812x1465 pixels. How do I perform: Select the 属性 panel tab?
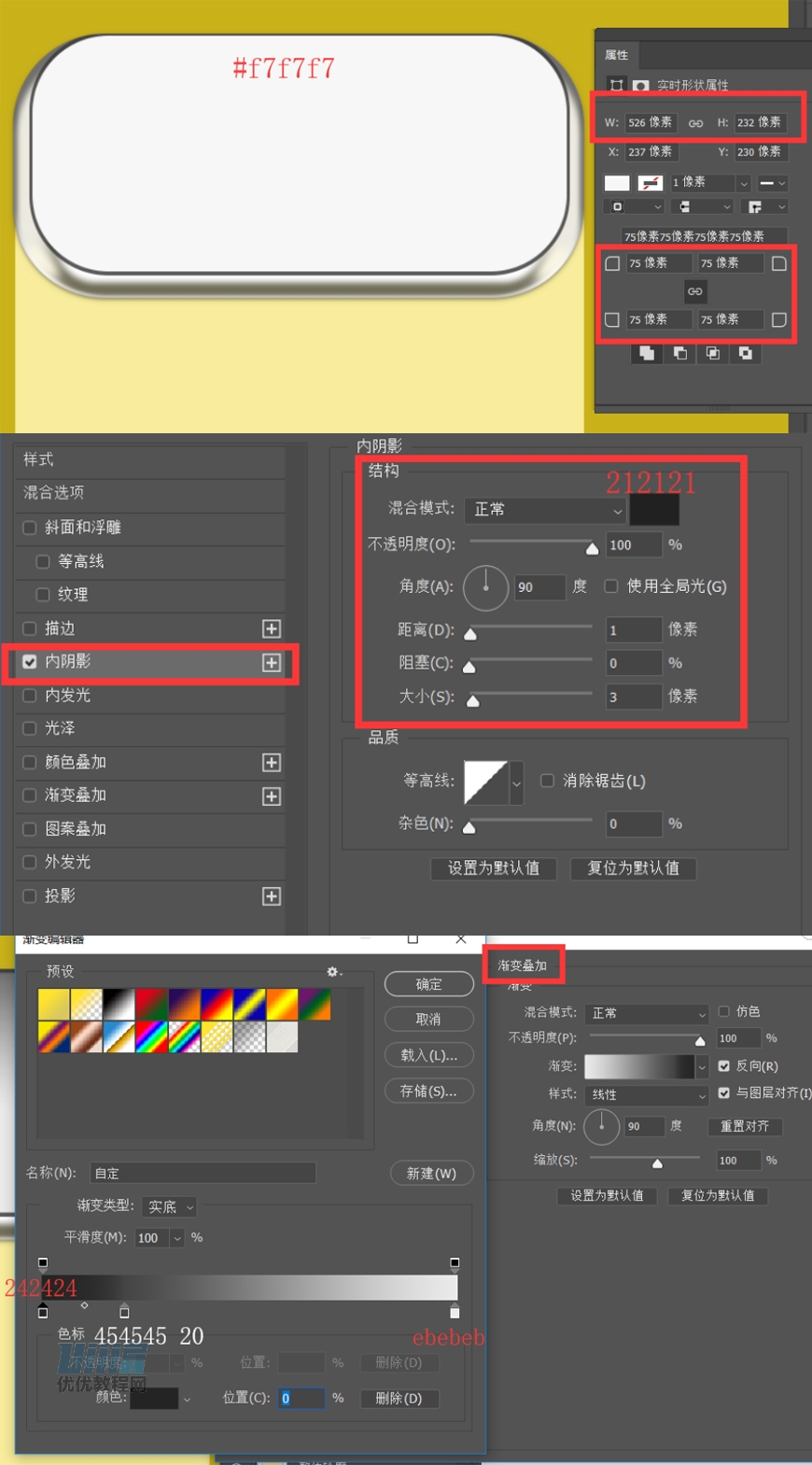[x=617, y=55]
